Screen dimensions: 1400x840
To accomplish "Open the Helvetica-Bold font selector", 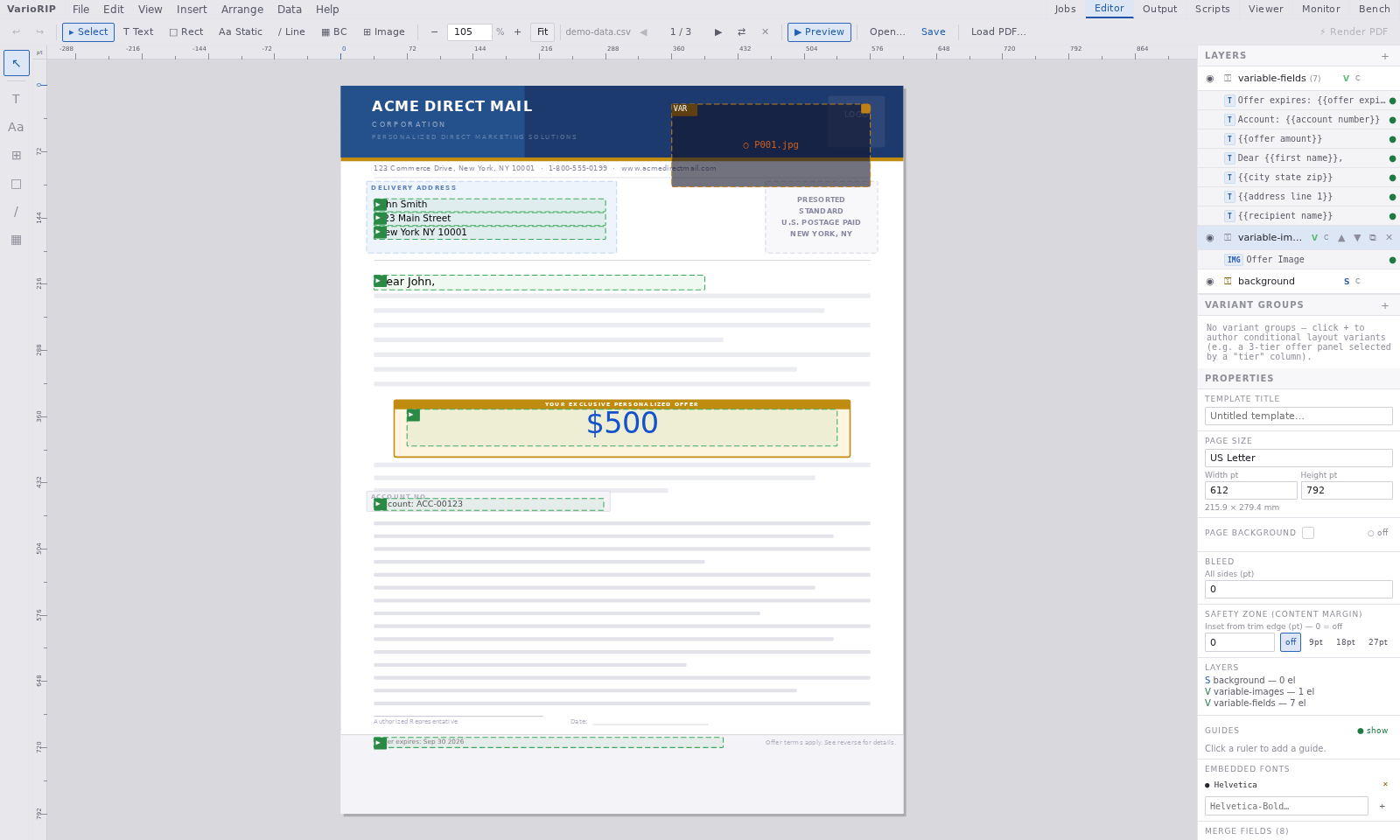I will coord(1286,806).
